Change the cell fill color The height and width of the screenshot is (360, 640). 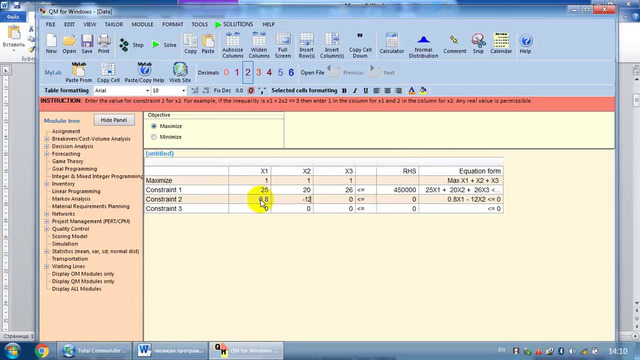click(423, 91)
